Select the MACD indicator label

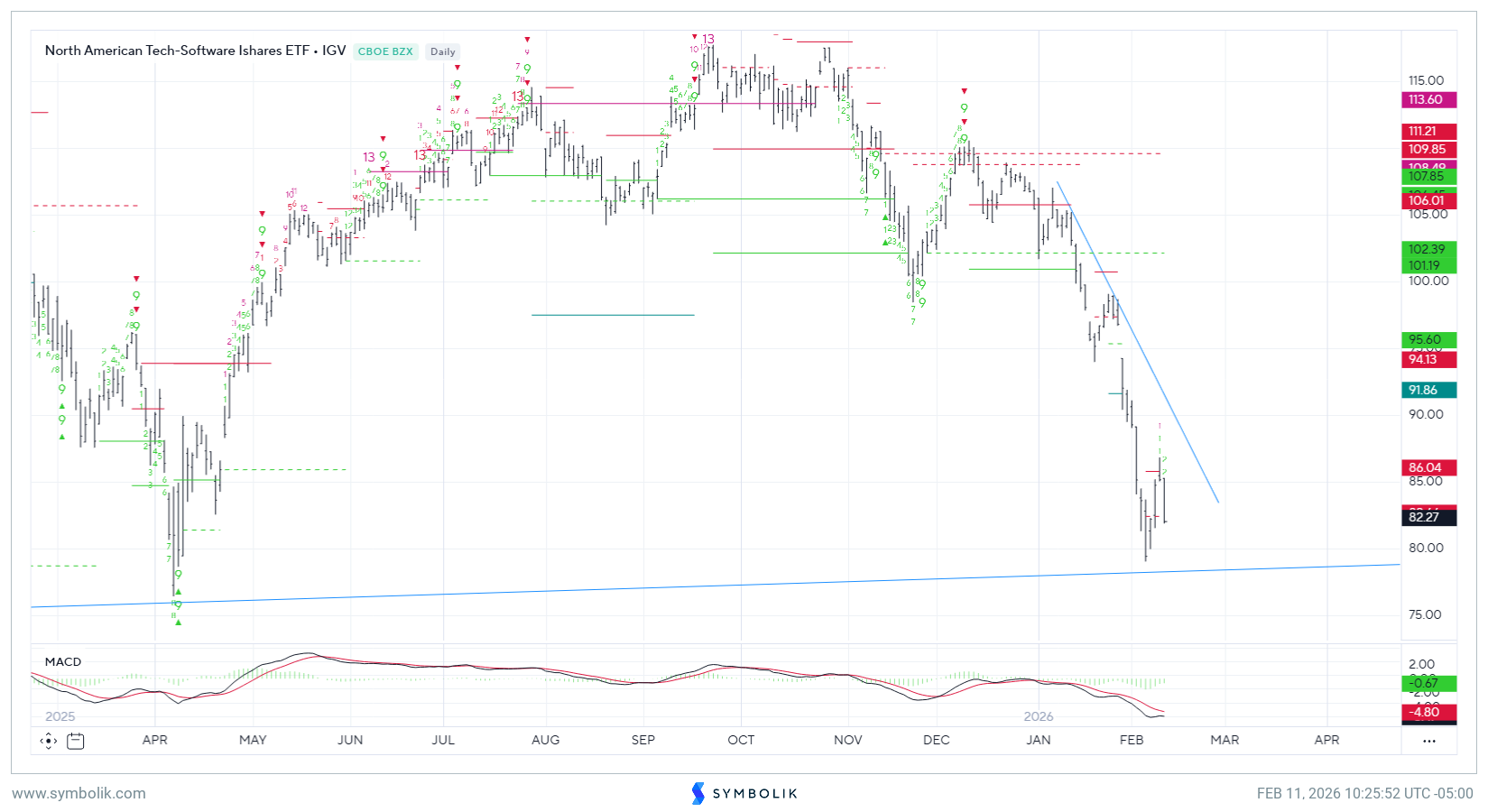[x=63, y=661]
